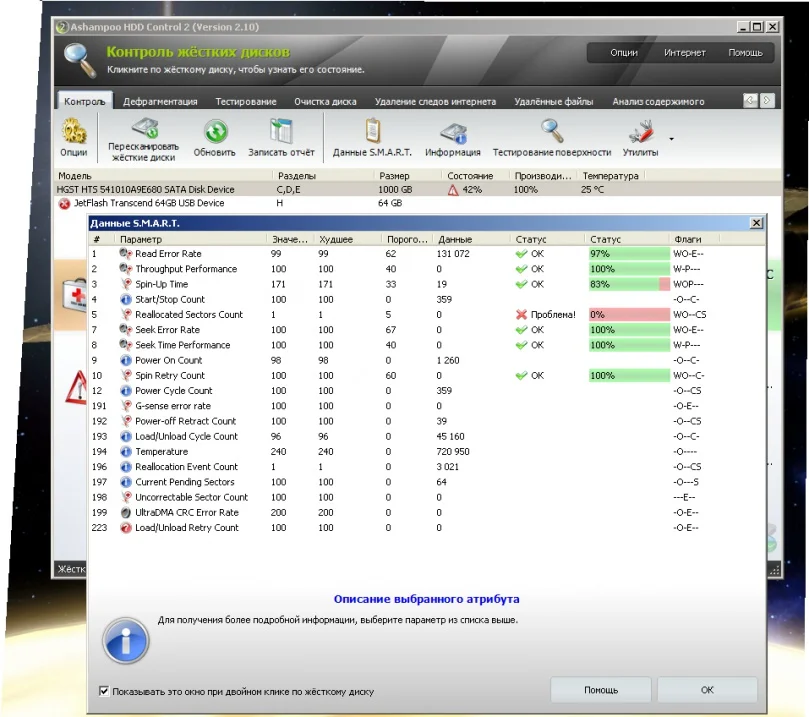This screenshot has height=717, width=809.
Task: Open the Опции gear icon in toolbar
Action: 74,132
